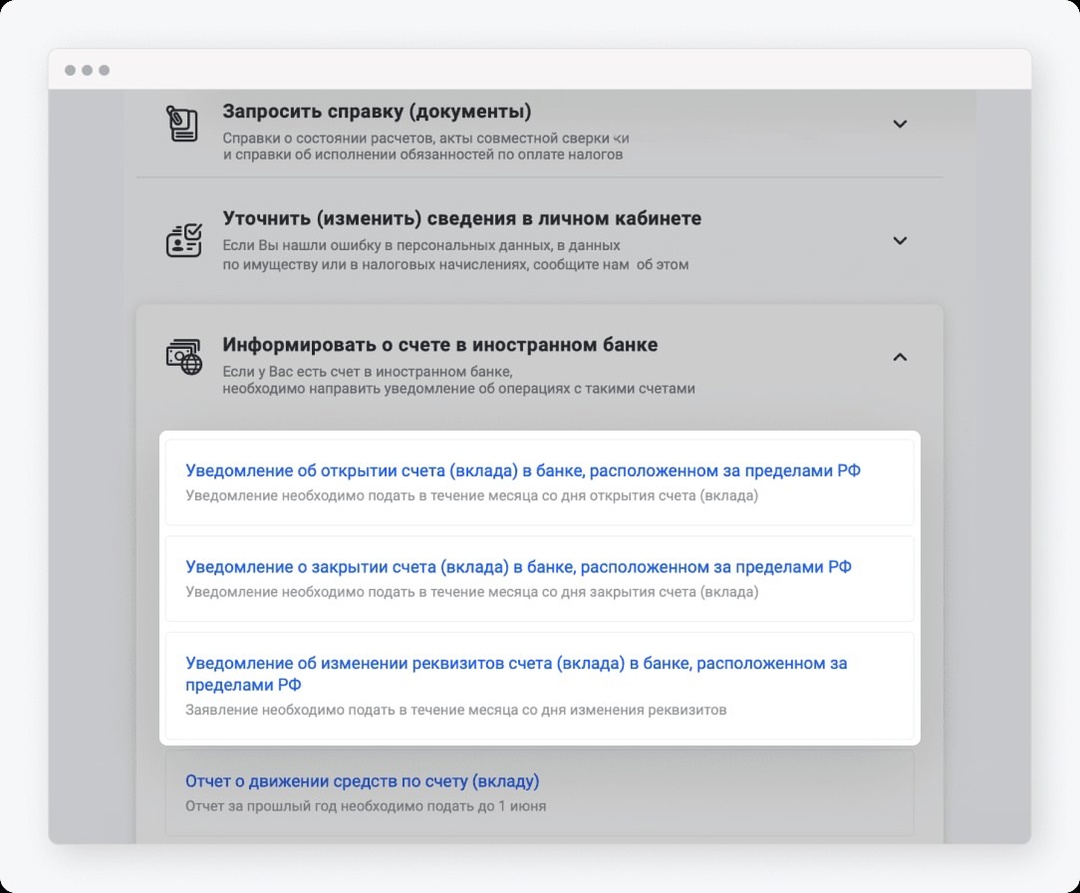Screen dimensions: 1080x893
Task: Expand the 'Запросить справку (документы)' section chevron
Action: (x=899, y=124)
